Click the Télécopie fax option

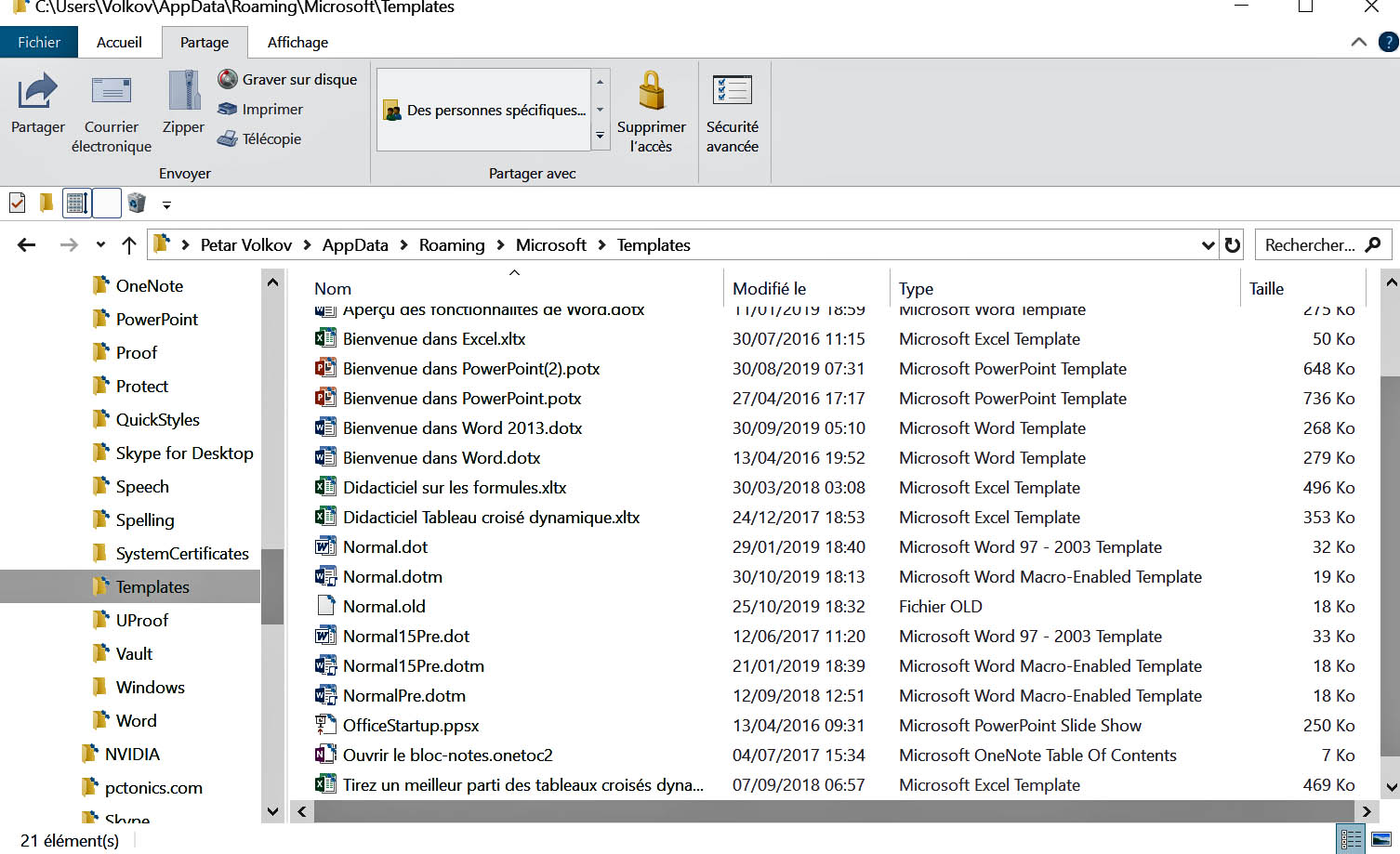pyautogui.click(x=259, y=139)
